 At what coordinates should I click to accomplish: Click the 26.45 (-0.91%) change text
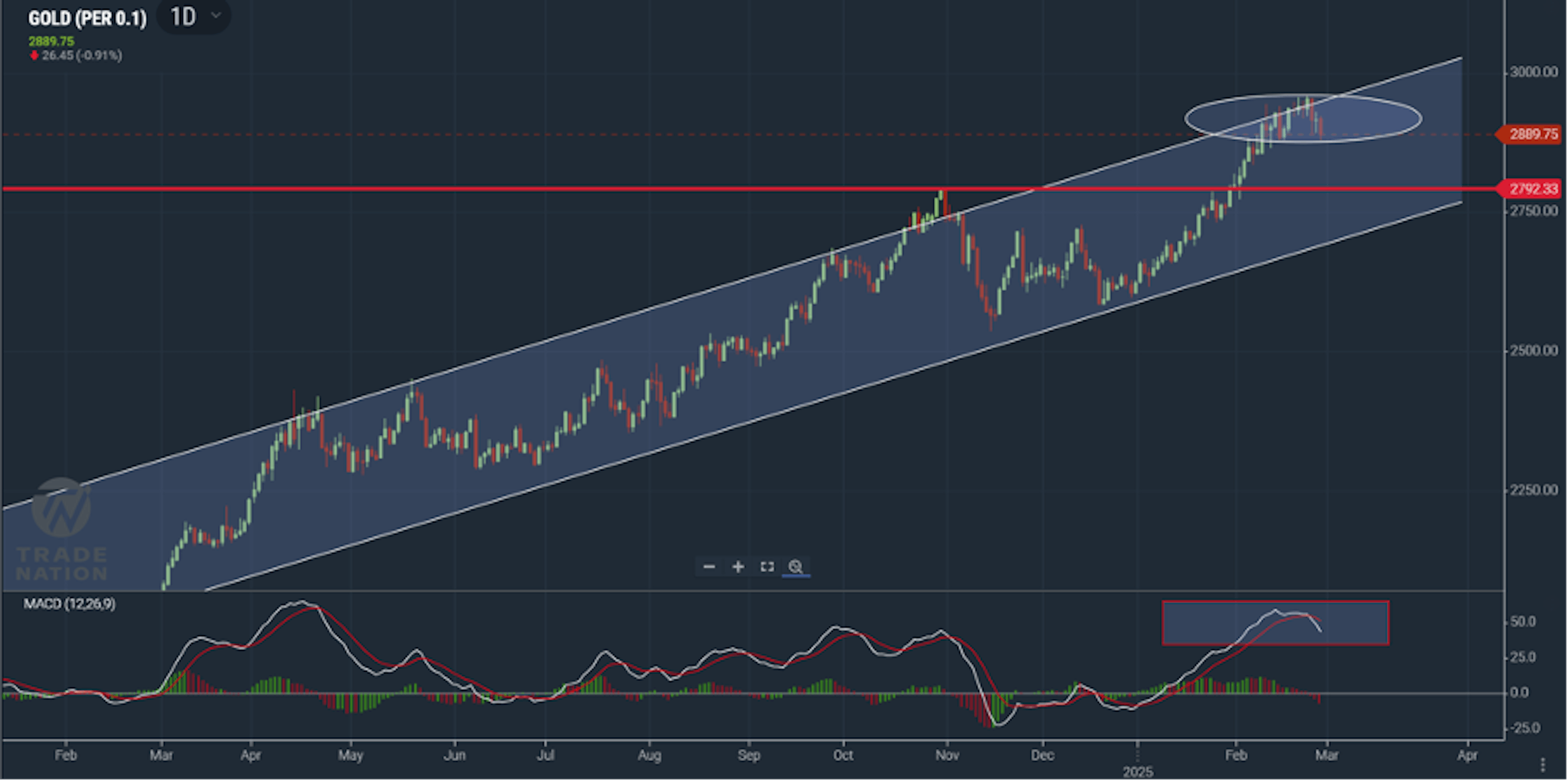click(82, 56)
